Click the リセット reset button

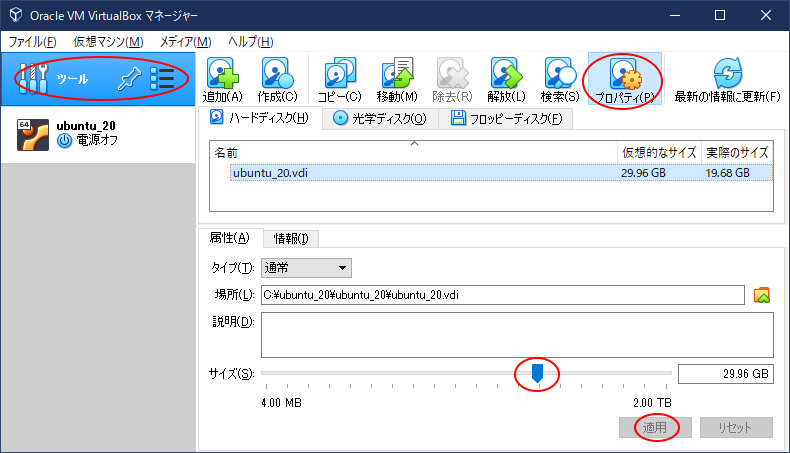(x=736, y=428)
